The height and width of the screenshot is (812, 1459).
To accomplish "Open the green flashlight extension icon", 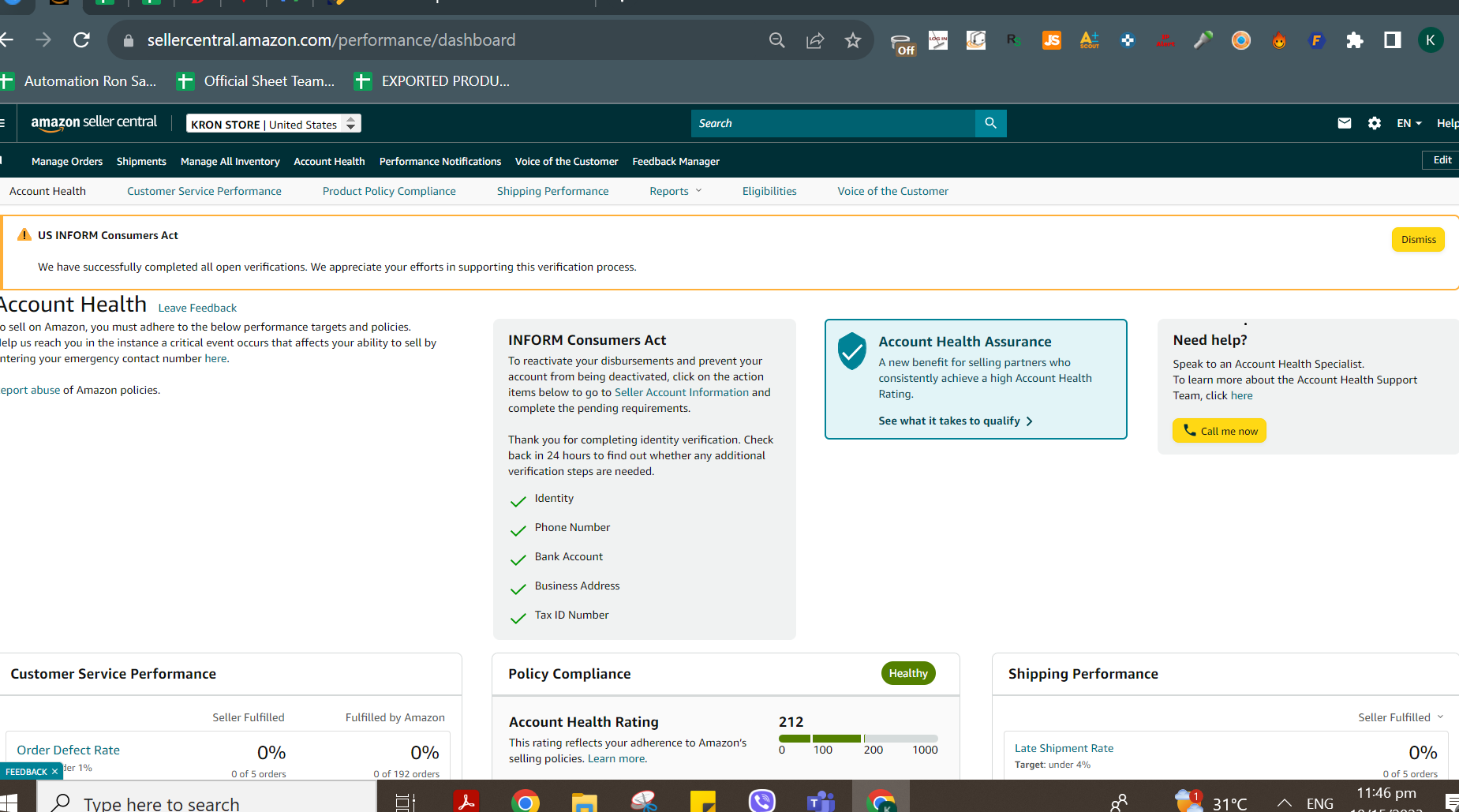I will 1203,40.
